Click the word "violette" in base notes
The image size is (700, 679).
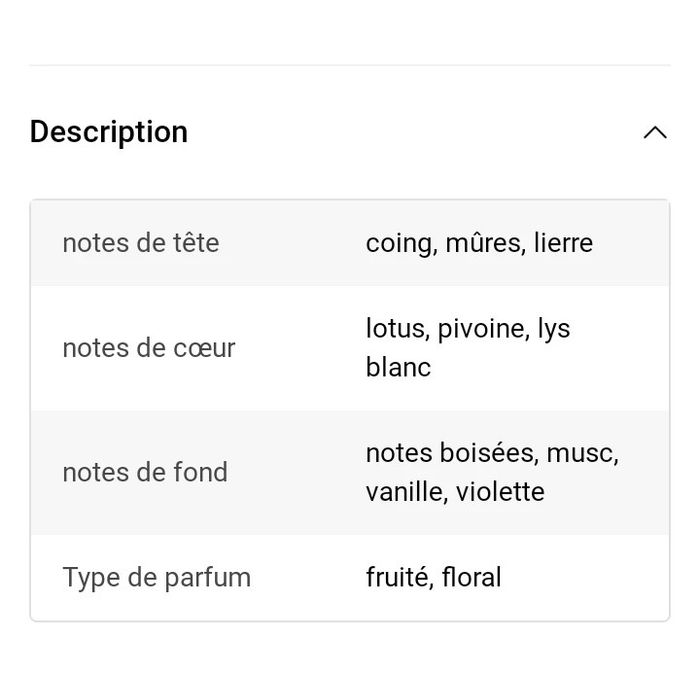500,492
